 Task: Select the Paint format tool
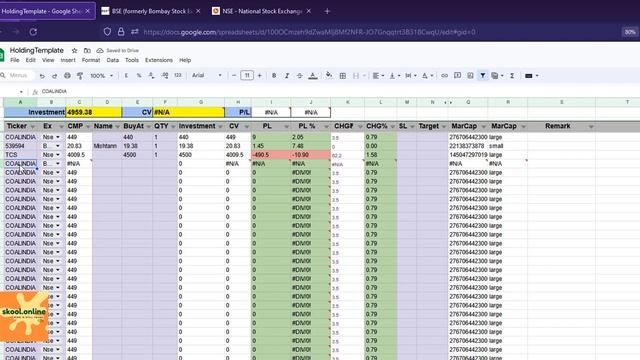click(x=80, y=76)
